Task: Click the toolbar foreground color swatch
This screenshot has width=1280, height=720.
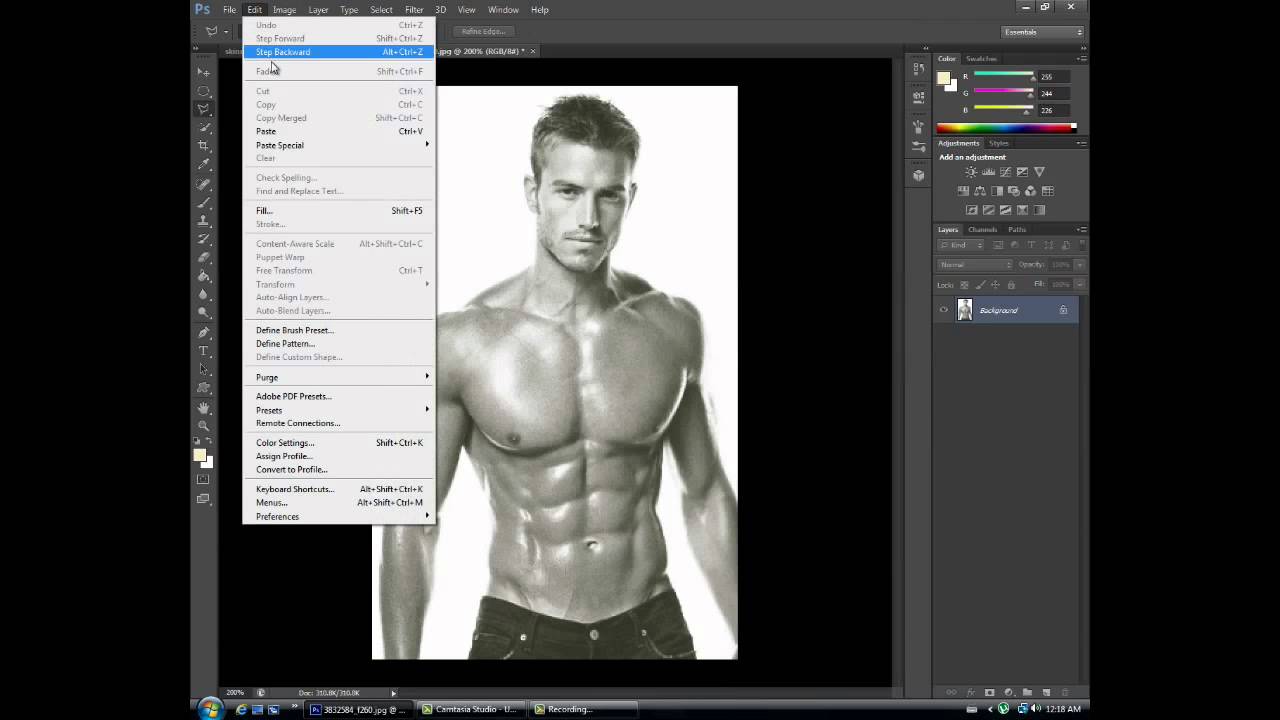Action: click(200, 456)
